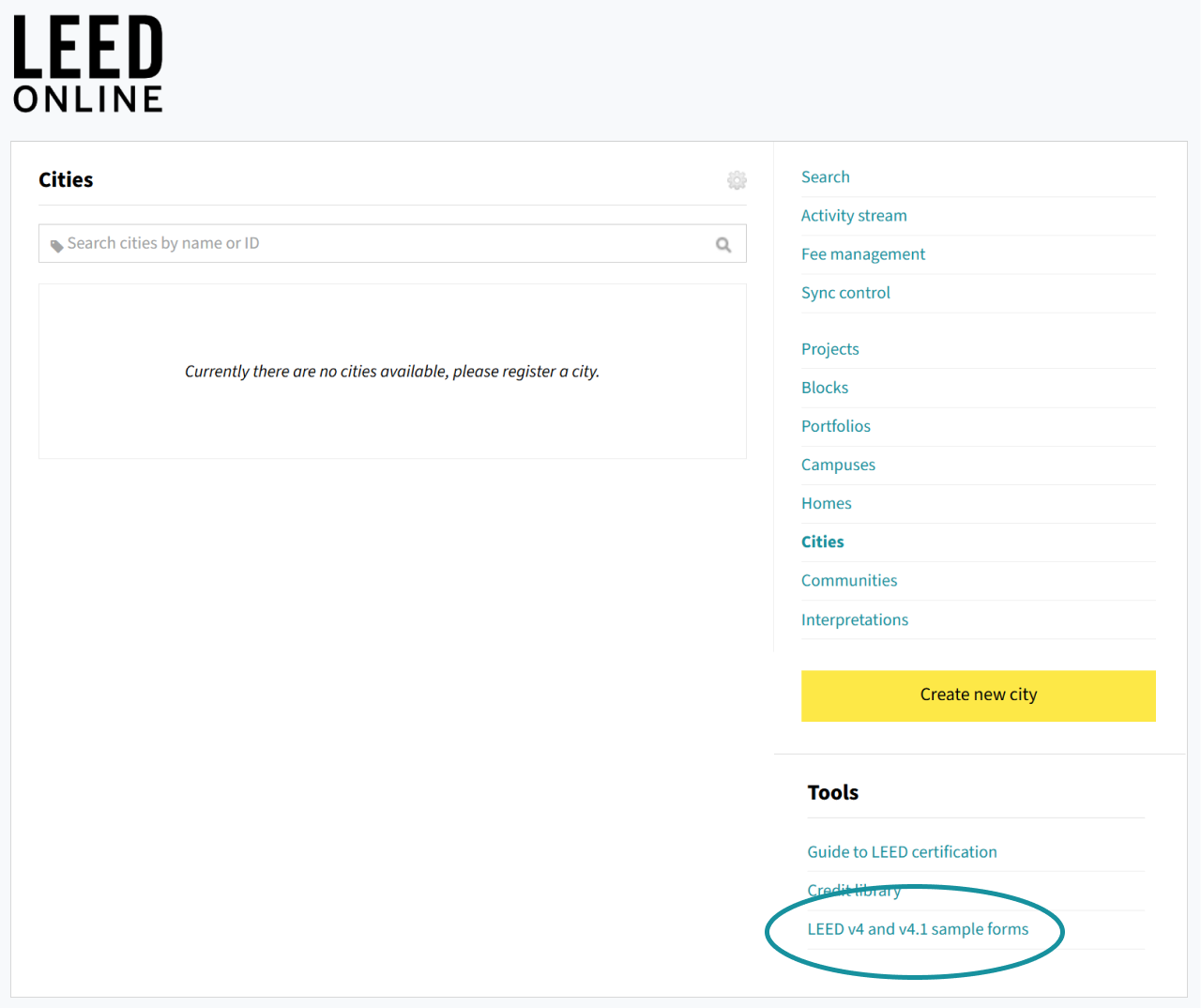
Task: Open the Cities settings gear icon
Action: pyautogui.click(x=737, y=180)
